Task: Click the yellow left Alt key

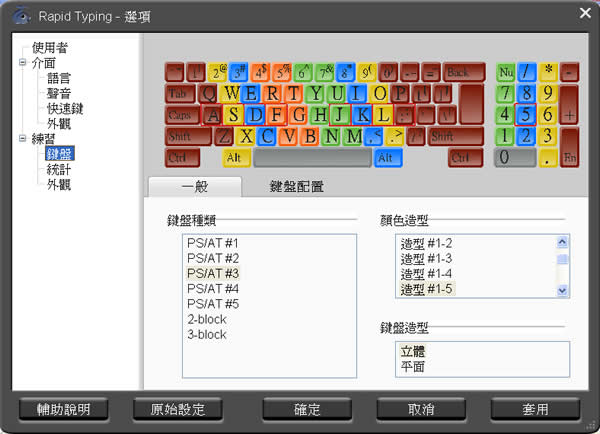Action: click(236, 158)
